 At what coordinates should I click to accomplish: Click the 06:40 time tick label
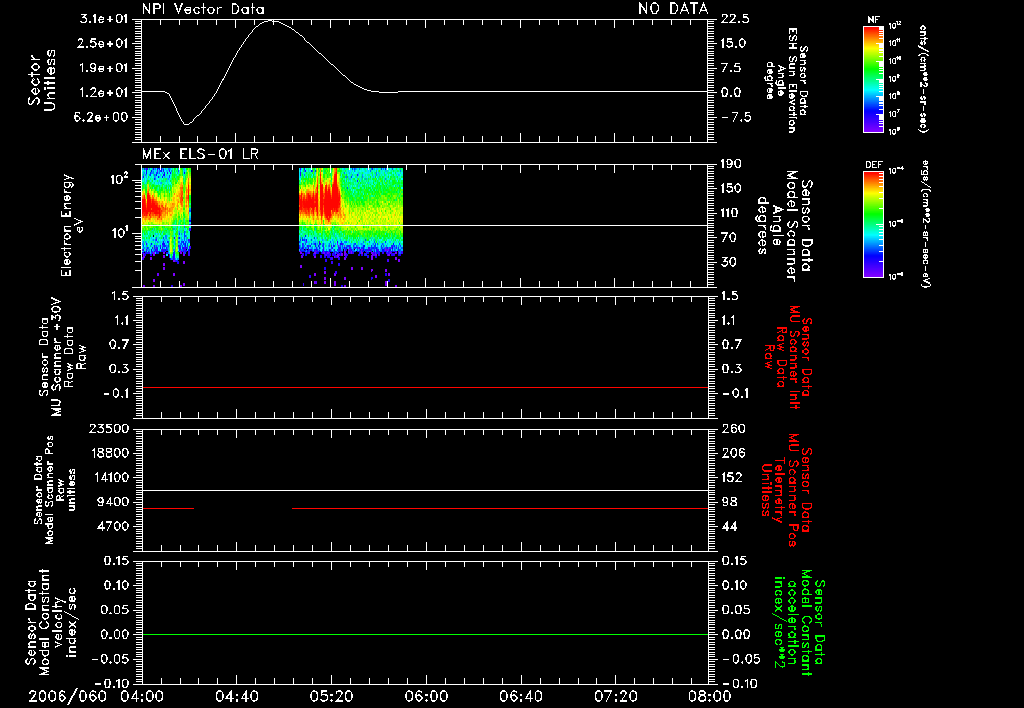[520, 697]
